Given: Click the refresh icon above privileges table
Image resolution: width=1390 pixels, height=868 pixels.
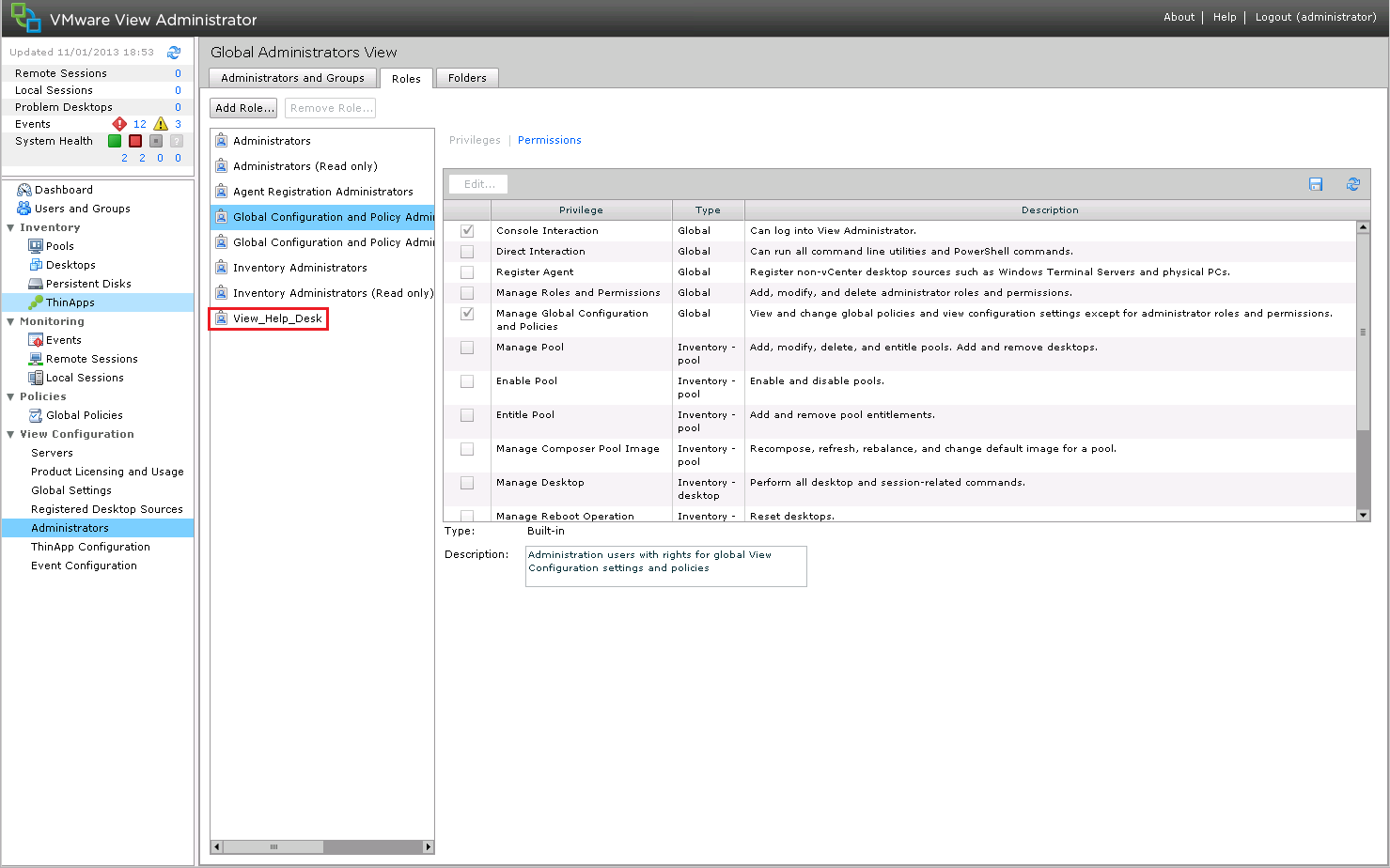Looking at the screenshot, I should pyautogui.click(x=1352, y=184).
